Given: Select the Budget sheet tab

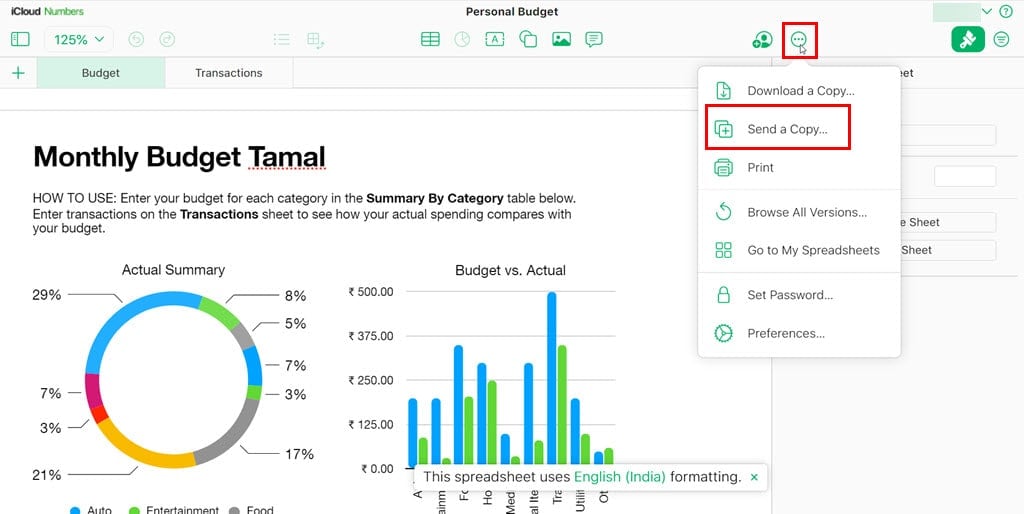Looking at the screenshot, I should (101, 73).
